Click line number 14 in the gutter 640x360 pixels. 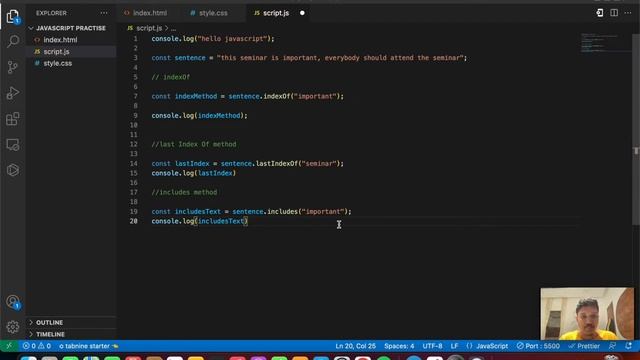134,163
